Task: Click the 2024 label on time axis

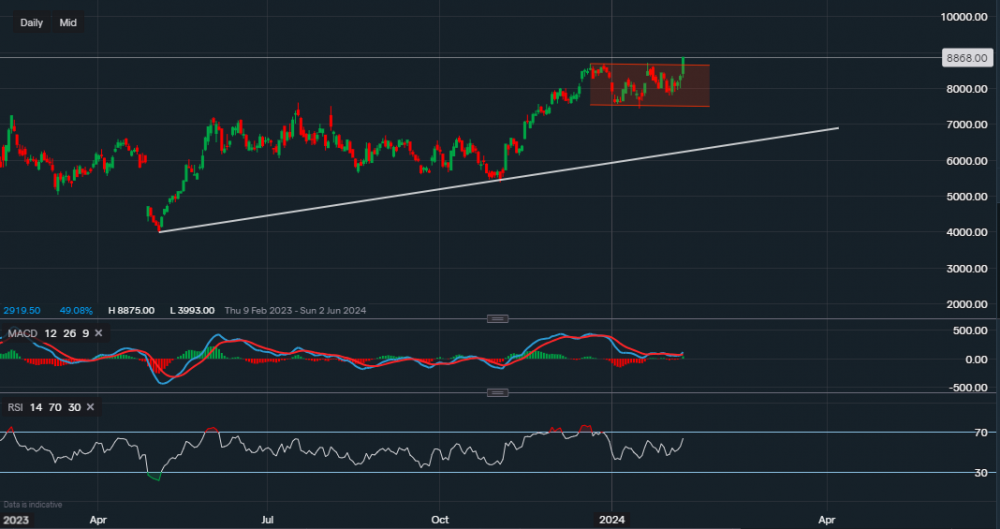Action: (x=611, y=520)
